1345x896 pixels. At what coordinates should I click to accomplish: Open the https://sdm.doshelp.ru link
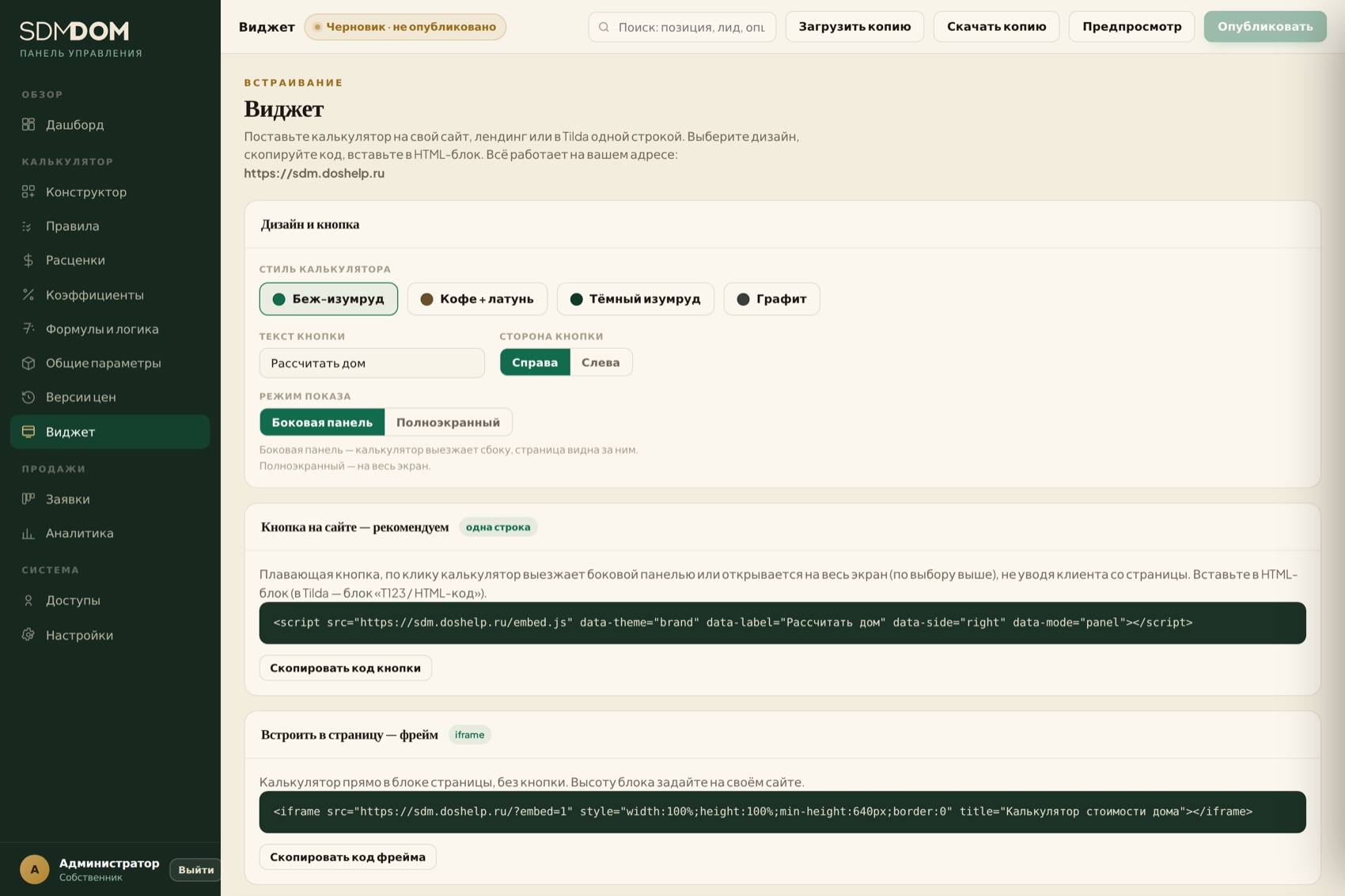coord(314,173)
